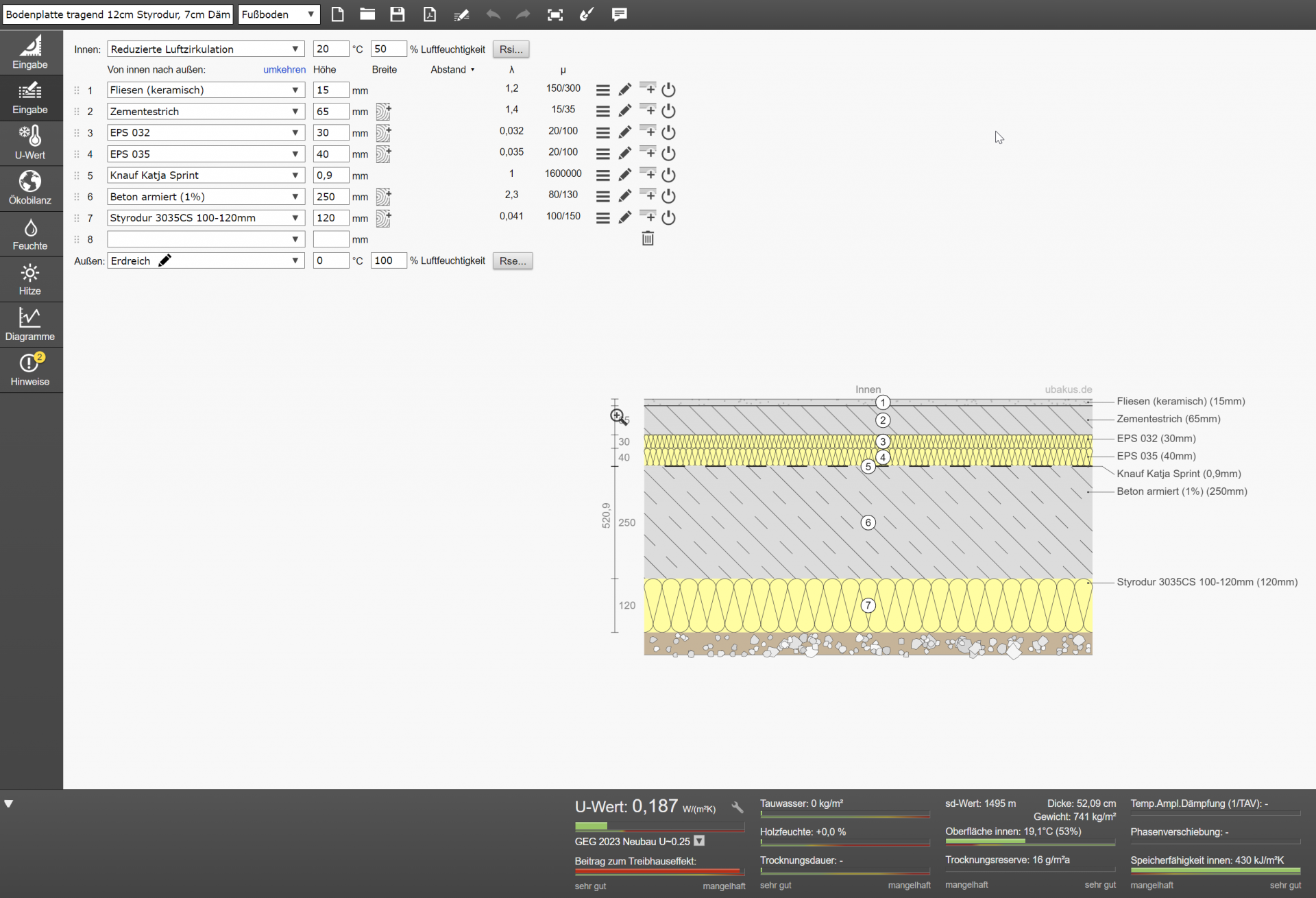1316x898 pixels.
Task: Open GEG 2023 Neubau requirement dropdown
Action: point(699,841)
